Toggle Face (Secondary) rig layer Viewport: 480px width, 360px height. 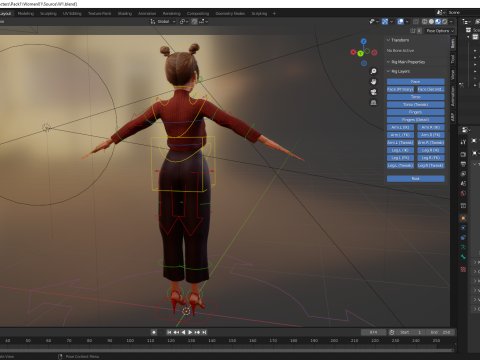[x=431, y=89]
